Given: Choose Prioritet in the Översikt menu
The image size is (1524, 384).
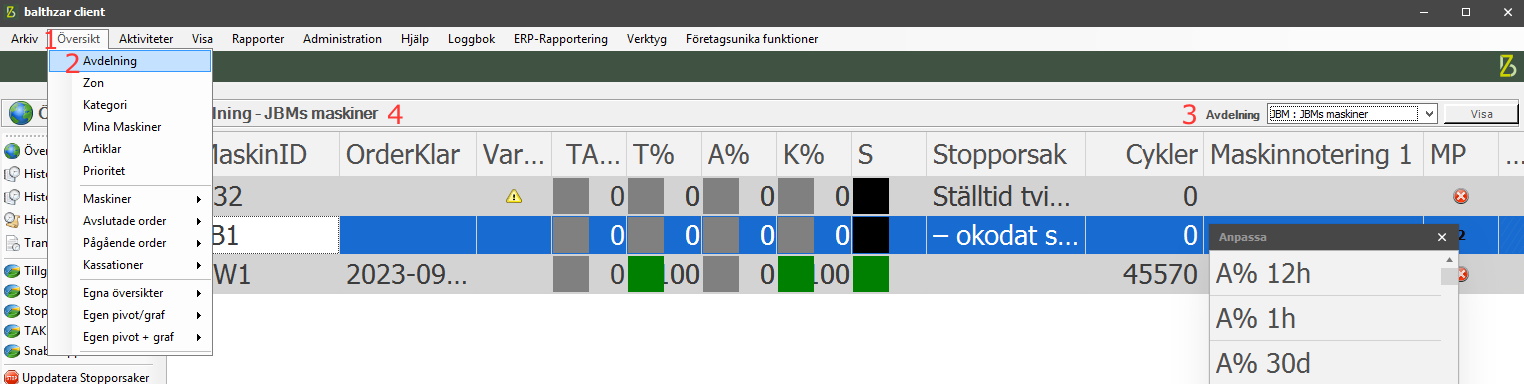Looking at the screenshot, I should tap(130, 171).
